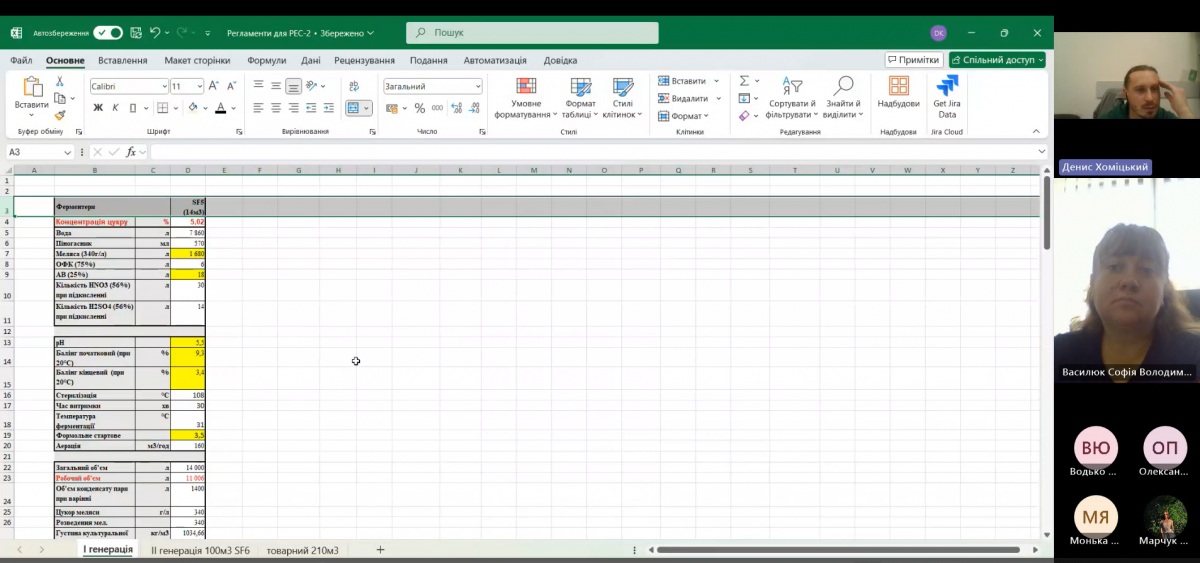Click the percent style icon
This screenshot has width=1200, height=563.
click(x=420, y=108)
